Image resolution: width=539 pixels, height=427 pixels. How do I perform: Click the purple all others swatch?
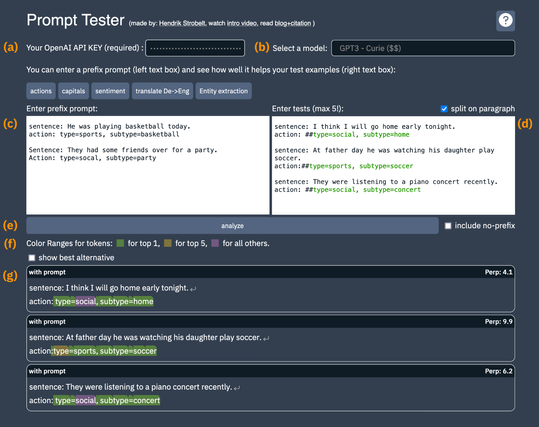tap(215, 243)
